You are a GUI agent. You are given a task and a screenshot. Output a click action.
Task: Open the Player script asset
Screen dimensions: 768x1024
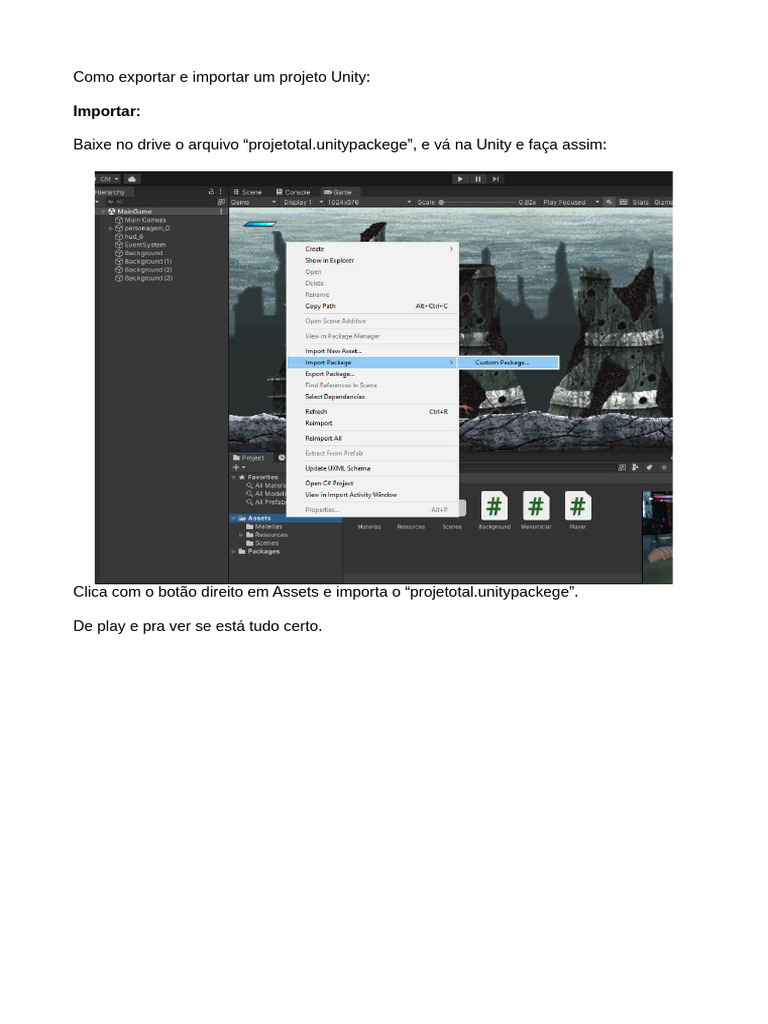578,510
